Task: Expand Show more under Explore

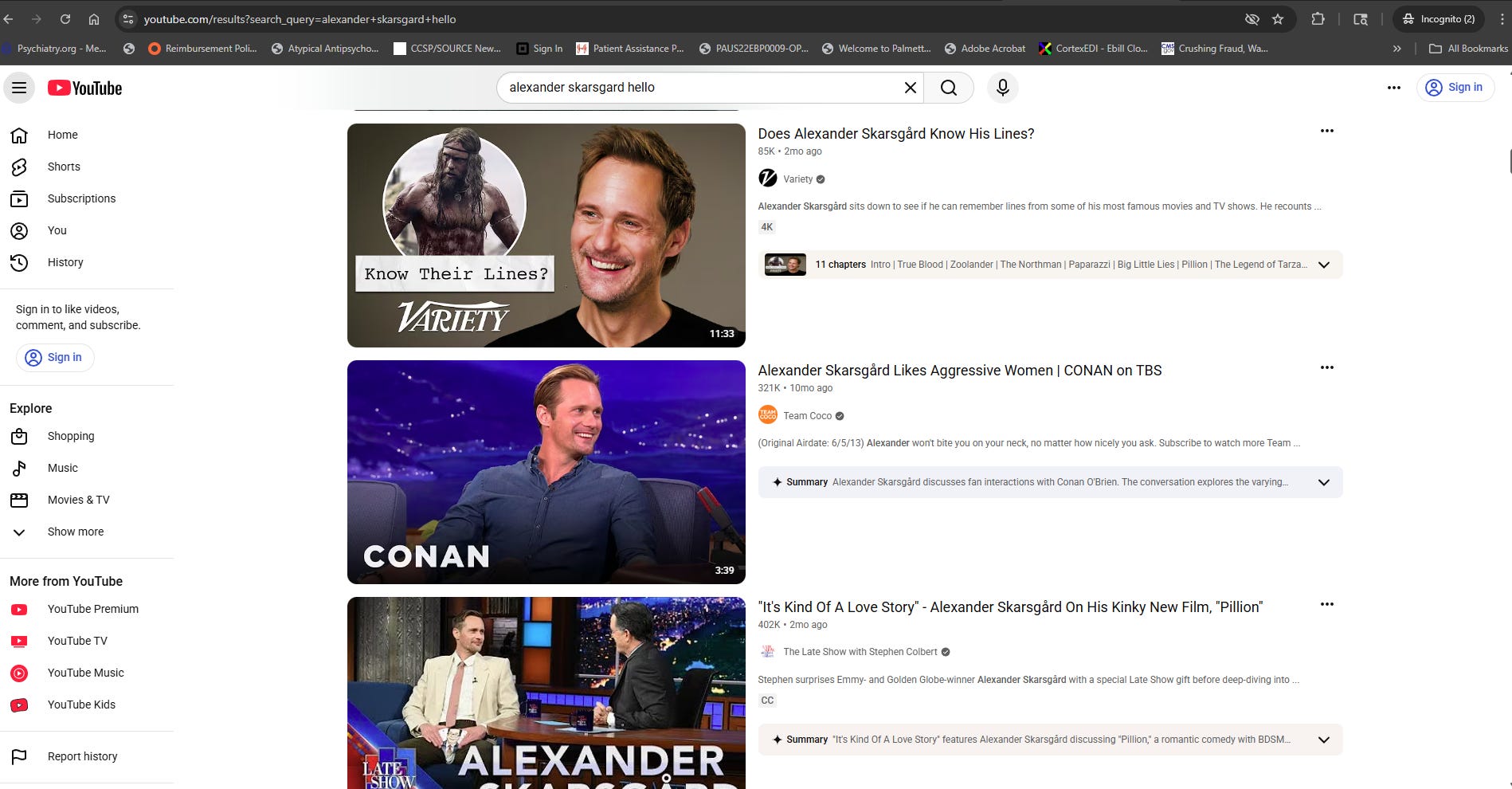Action: pyautogui.click(x=87, y=532)
